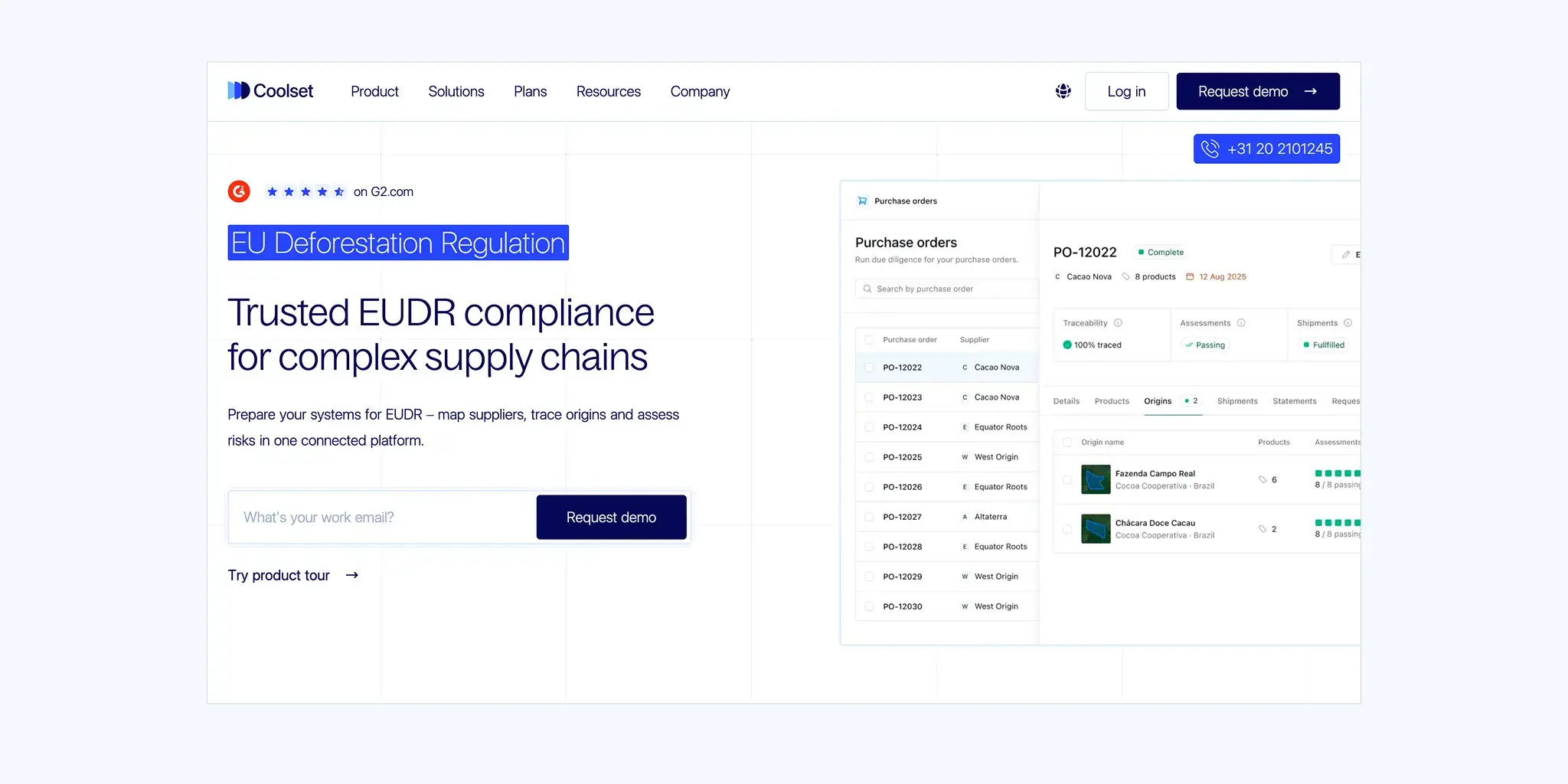This screenshot has height=784, width=1568.
Task: Focus the Search by purchase order field
Action: [x=947, y=289]
